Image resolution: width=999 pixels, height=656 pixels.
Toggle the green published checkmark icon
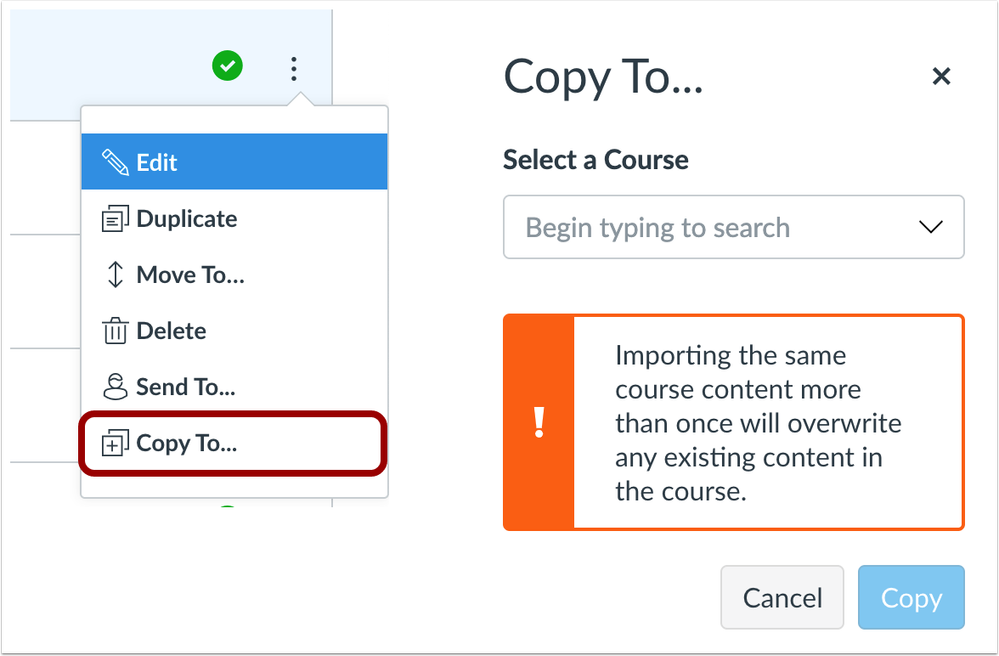(227, 66)
